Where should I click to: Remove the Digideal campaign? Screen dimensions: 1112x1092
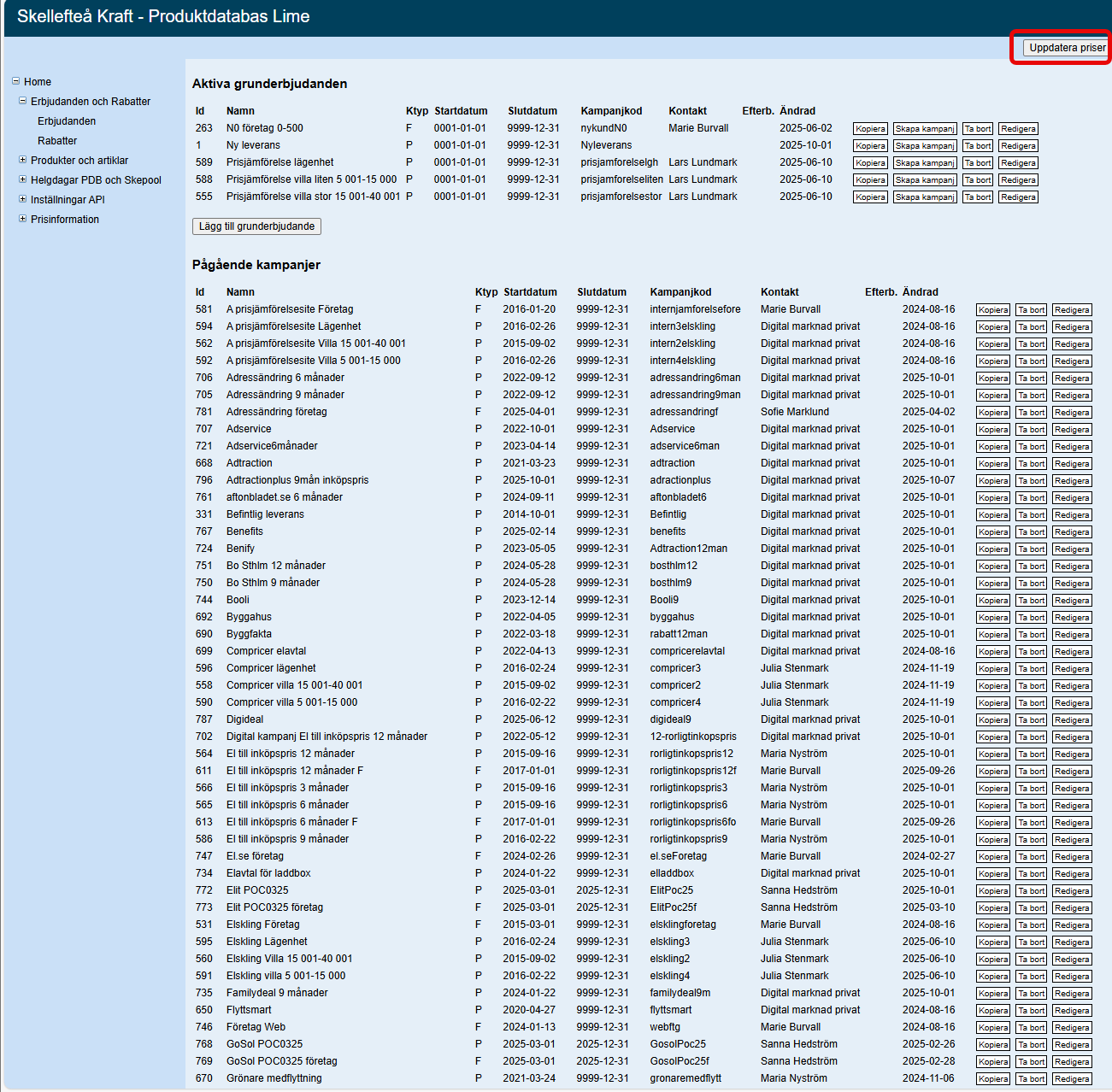(1031, 720)
